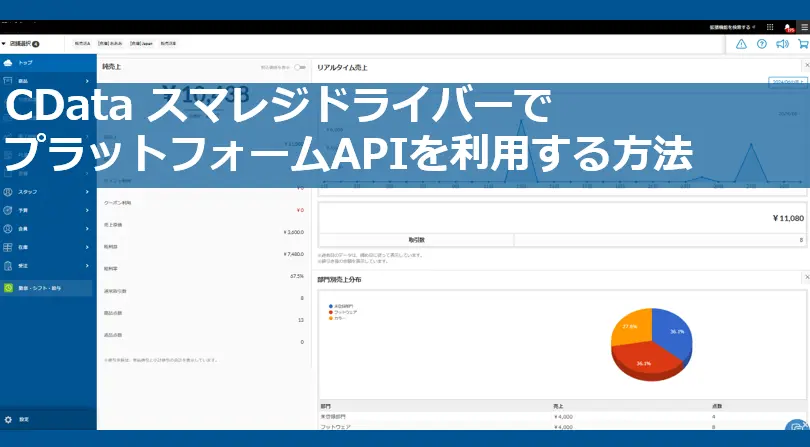This screenshot has width=810, height=447.
Task: Click the orange legend entry
Action: point(337,318)
